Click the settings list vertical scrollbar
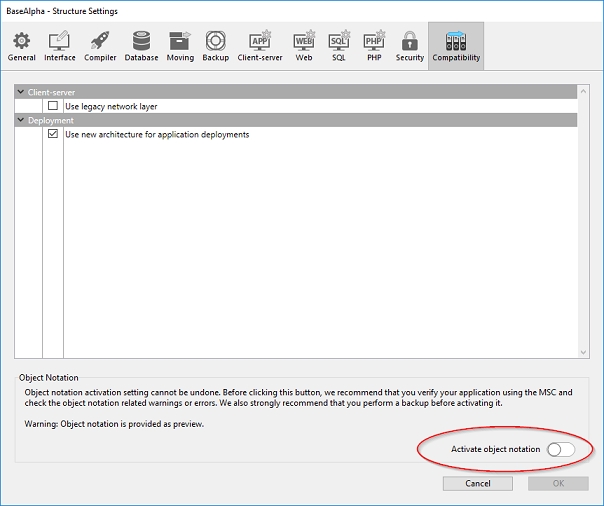The image size is (604, 506). pos(583,220)
